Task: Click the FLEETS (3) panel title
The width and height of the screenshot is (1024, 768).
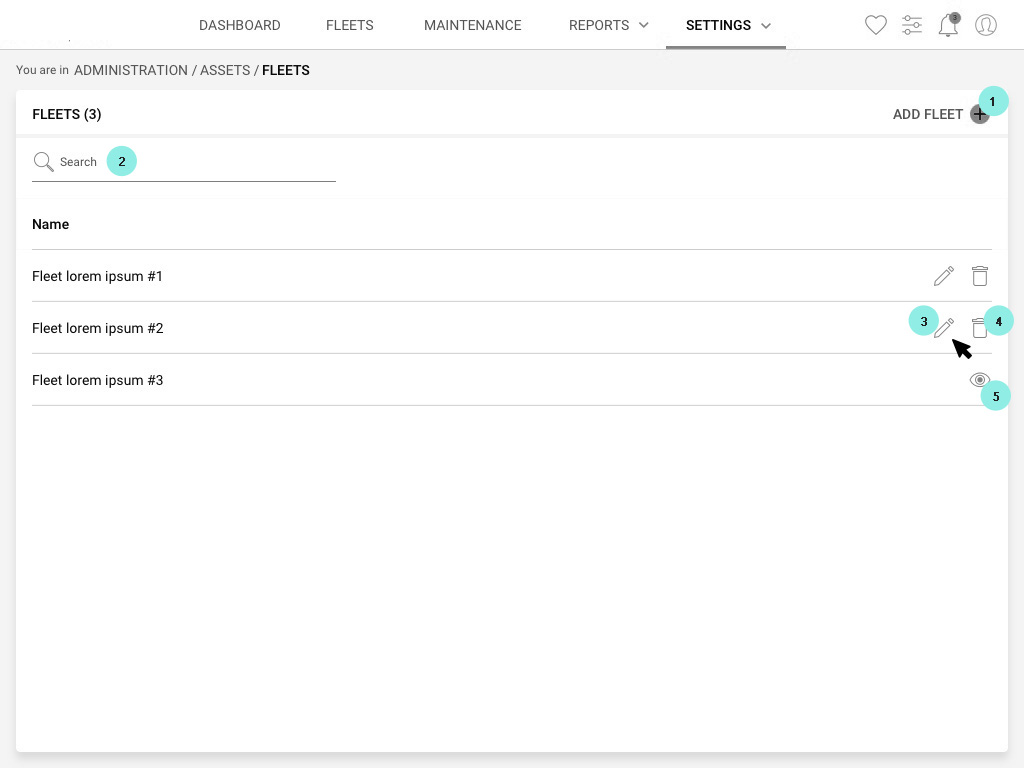Action: coord(67,114)
